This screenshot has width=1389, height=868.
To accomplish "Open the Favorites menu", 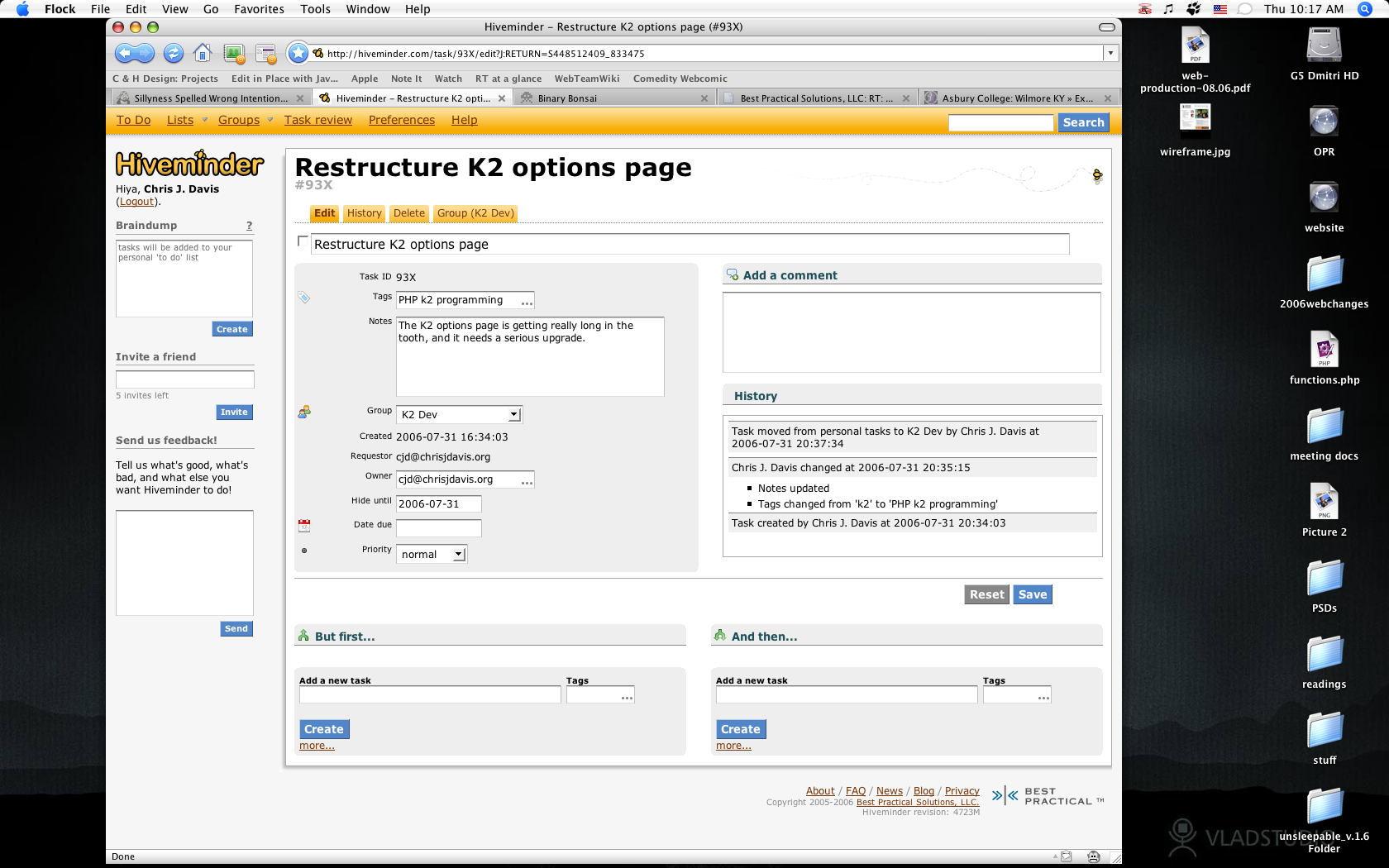I will click(259, 9).
